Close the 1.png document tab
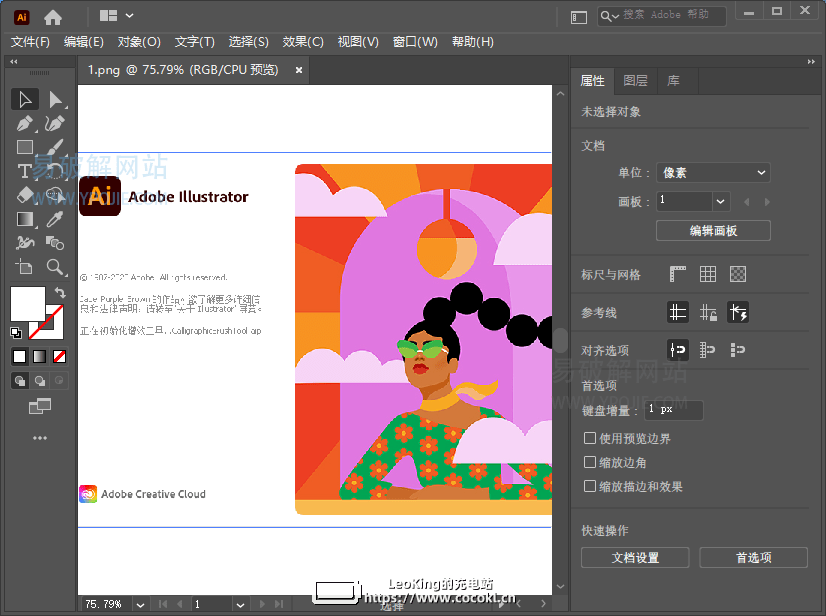The height and width of the screenshot is (616, 826). (x=299, y=70)
